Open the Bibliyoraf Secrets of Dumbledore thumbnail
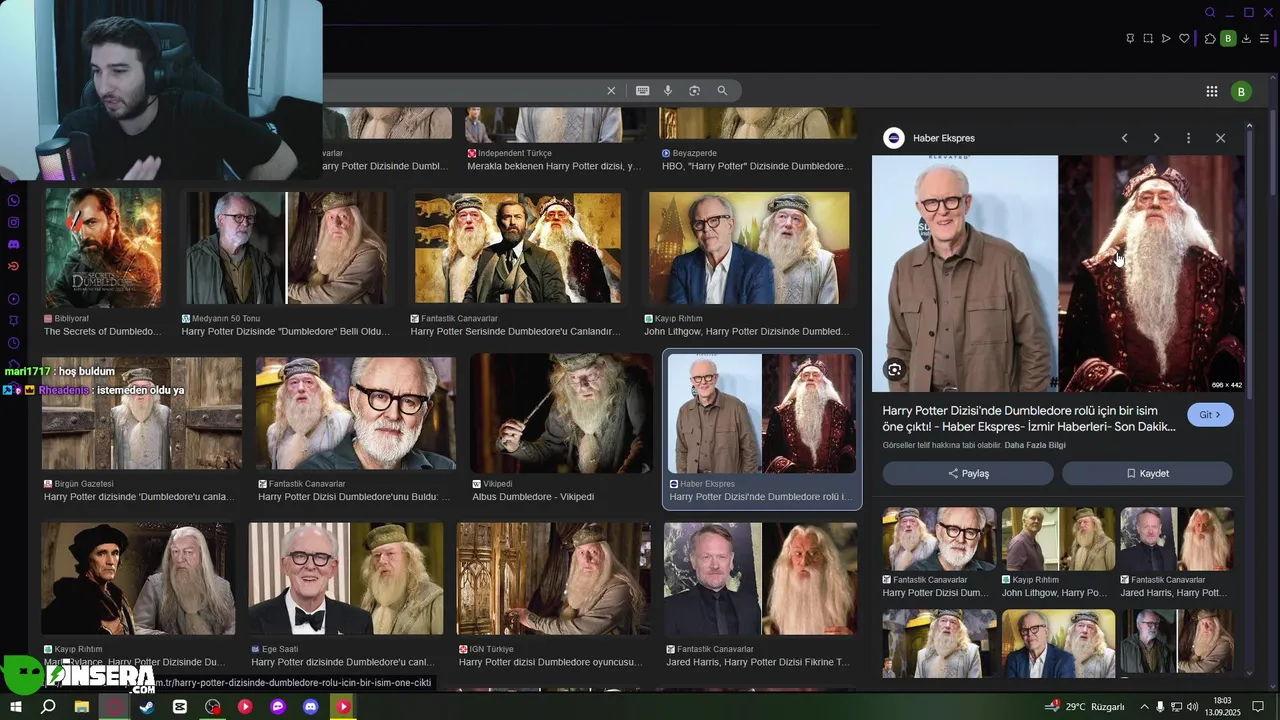This screenshot has height=720, width=1280. pos(103,247)
